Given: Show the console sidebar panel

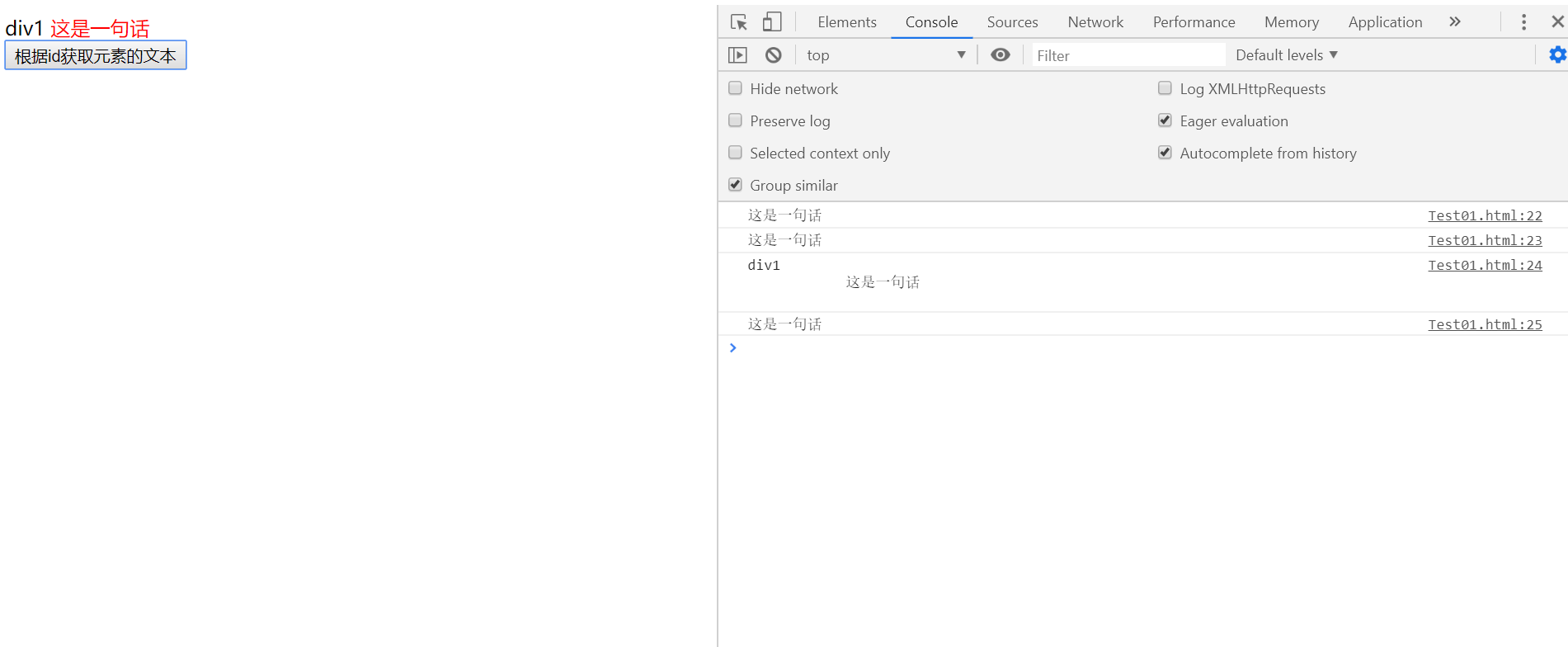Looking at the screenshot, I should (737, 55).
